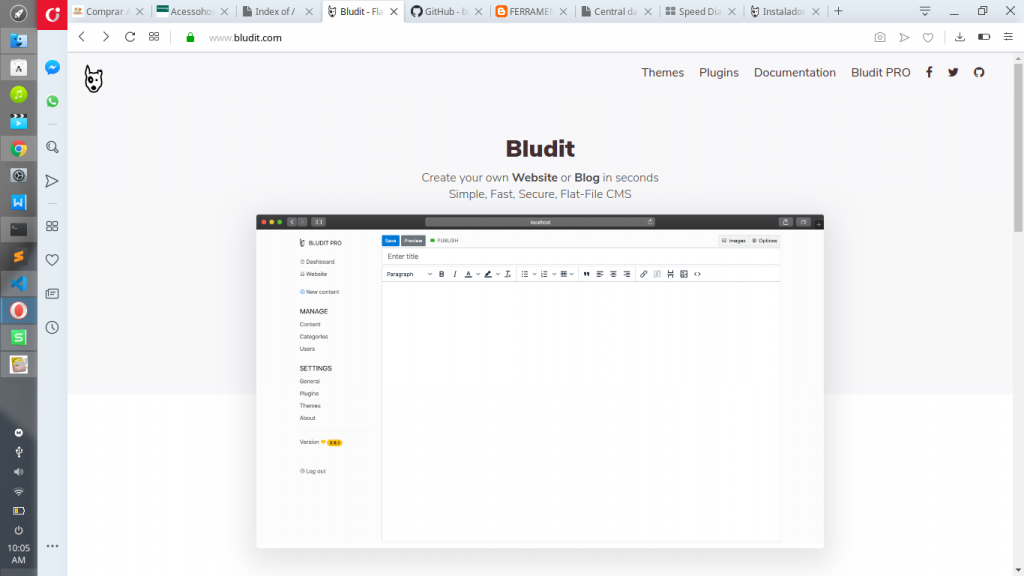This screenshot has width=1024, height=576.
Task: Open History clock icon in the sidebar
Action: (x=52, y=327)
